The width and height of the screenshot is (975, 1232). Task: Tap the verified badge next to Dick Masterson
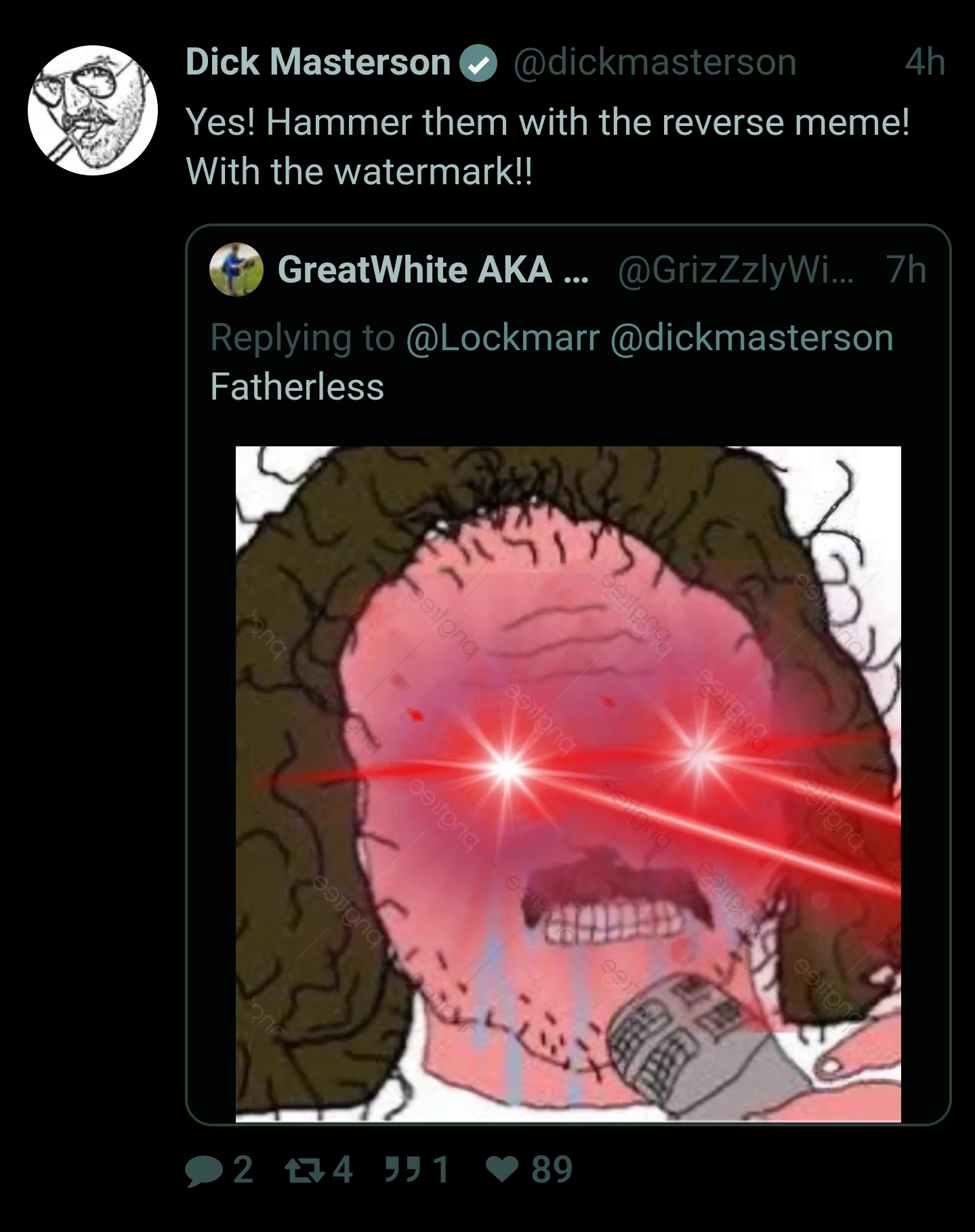point(478,63)
